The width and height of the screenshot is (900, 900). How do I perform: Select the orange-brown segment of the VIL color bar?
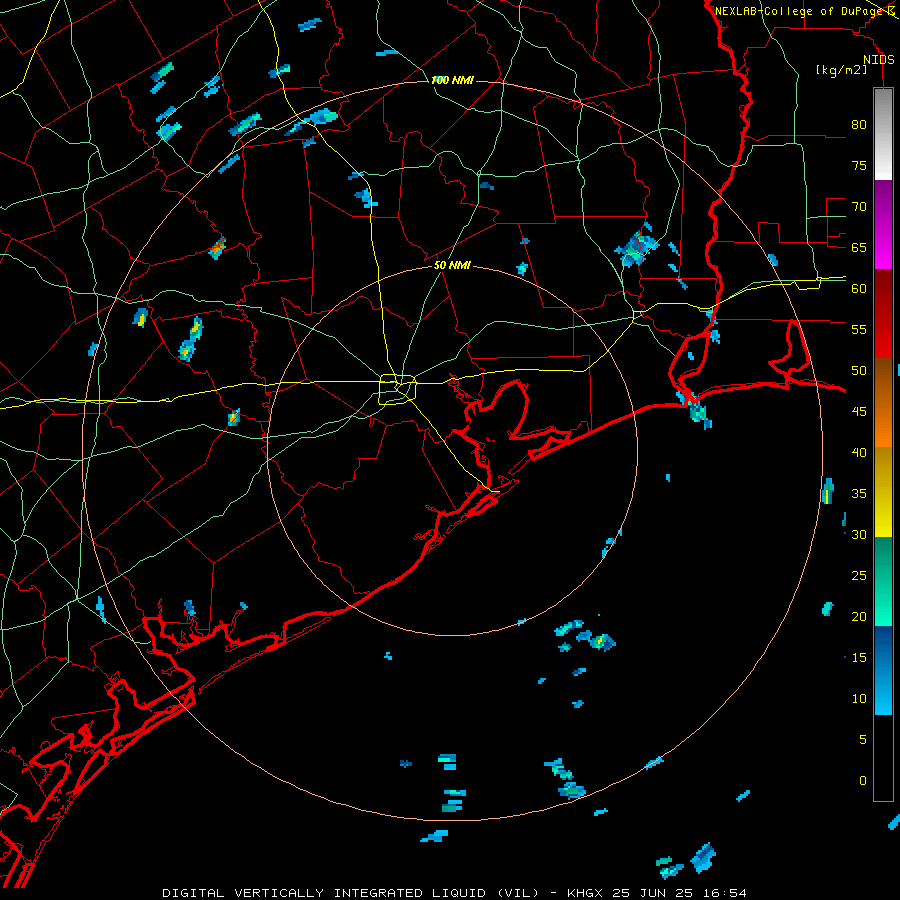883,403
